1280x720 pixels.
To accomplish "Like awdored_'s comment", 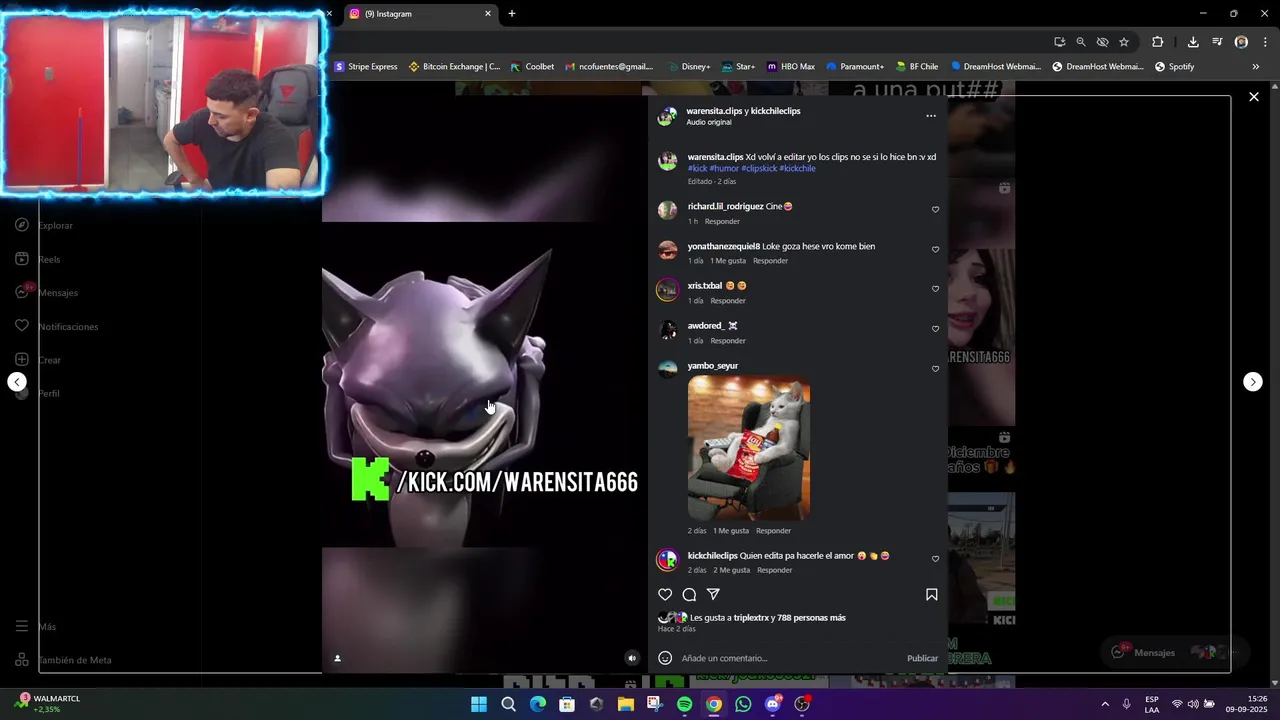I will [x=935, y=329].
